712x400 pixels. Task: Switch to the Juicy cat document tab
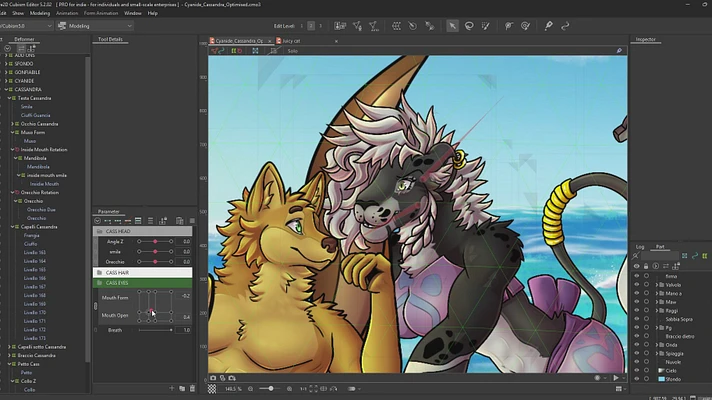(x=291, y=41)
